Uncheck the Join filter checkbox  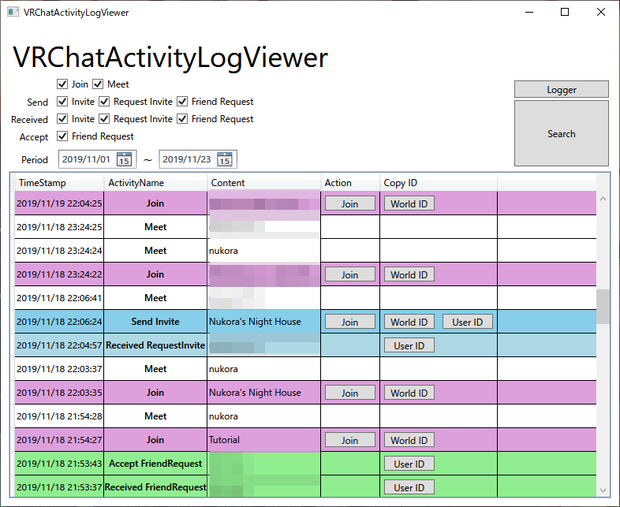click(x=62, y=84)
